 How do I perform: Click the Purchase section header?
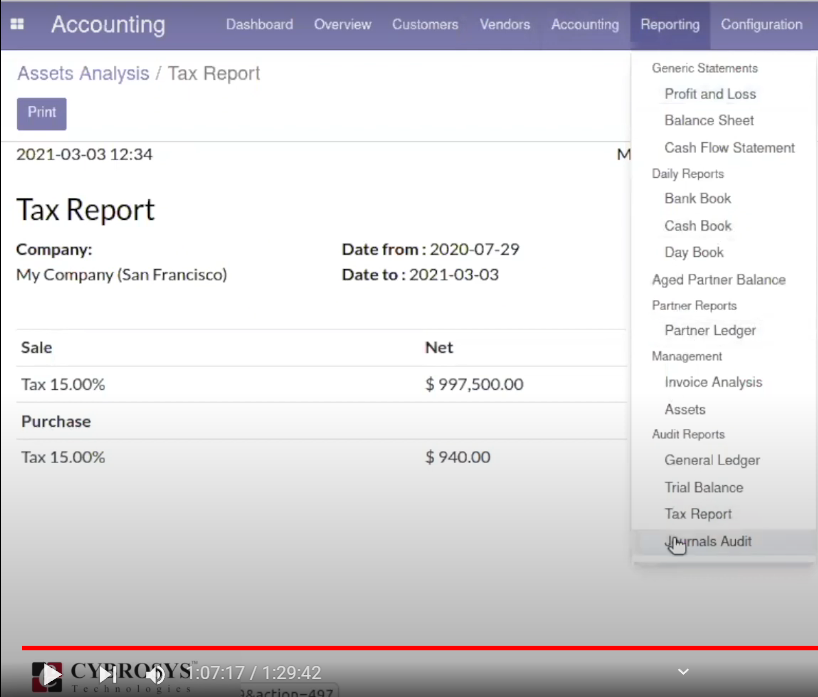(x=56, y=422)
